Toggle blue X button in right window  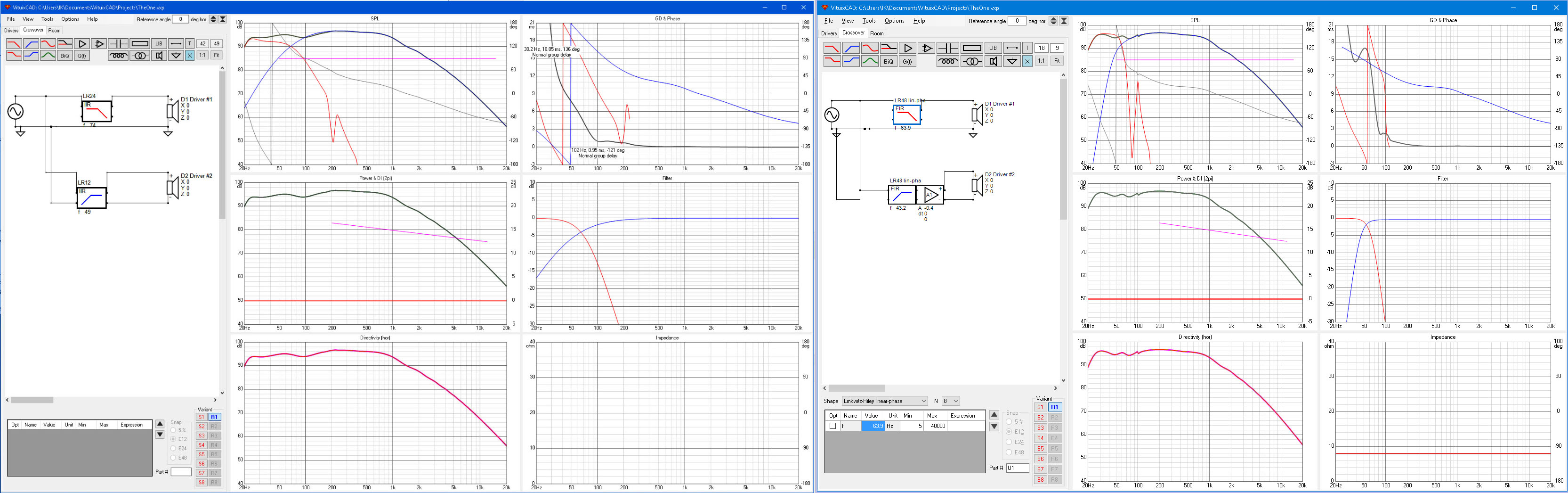(1027, 62)
